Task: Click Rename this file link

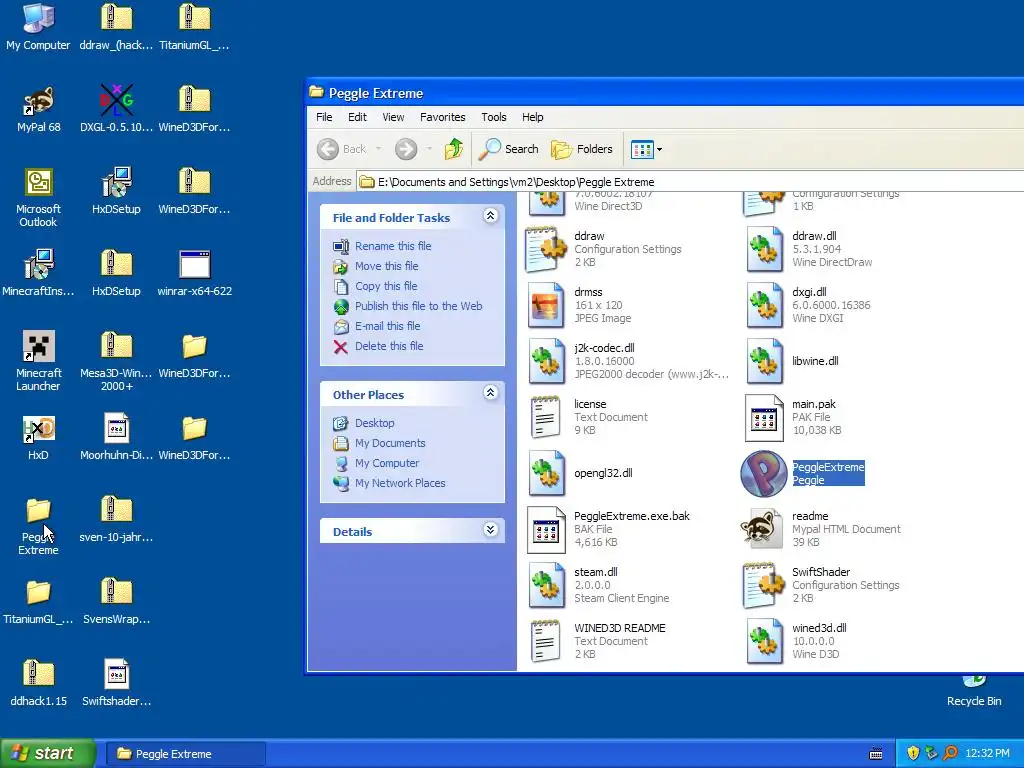Action: (393, 246)
